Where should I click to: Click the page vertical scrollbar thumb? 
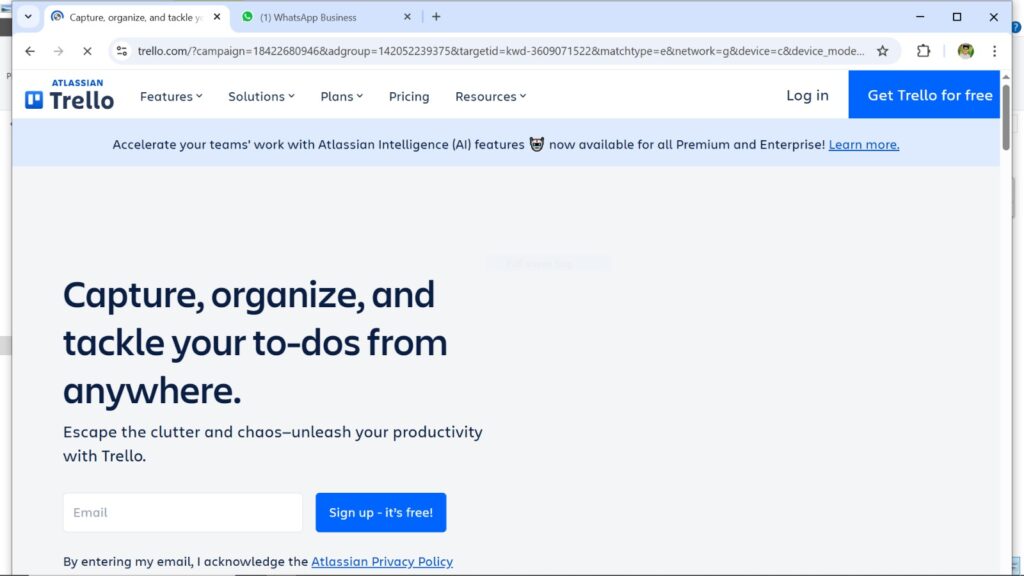(x=1006, y=116)
